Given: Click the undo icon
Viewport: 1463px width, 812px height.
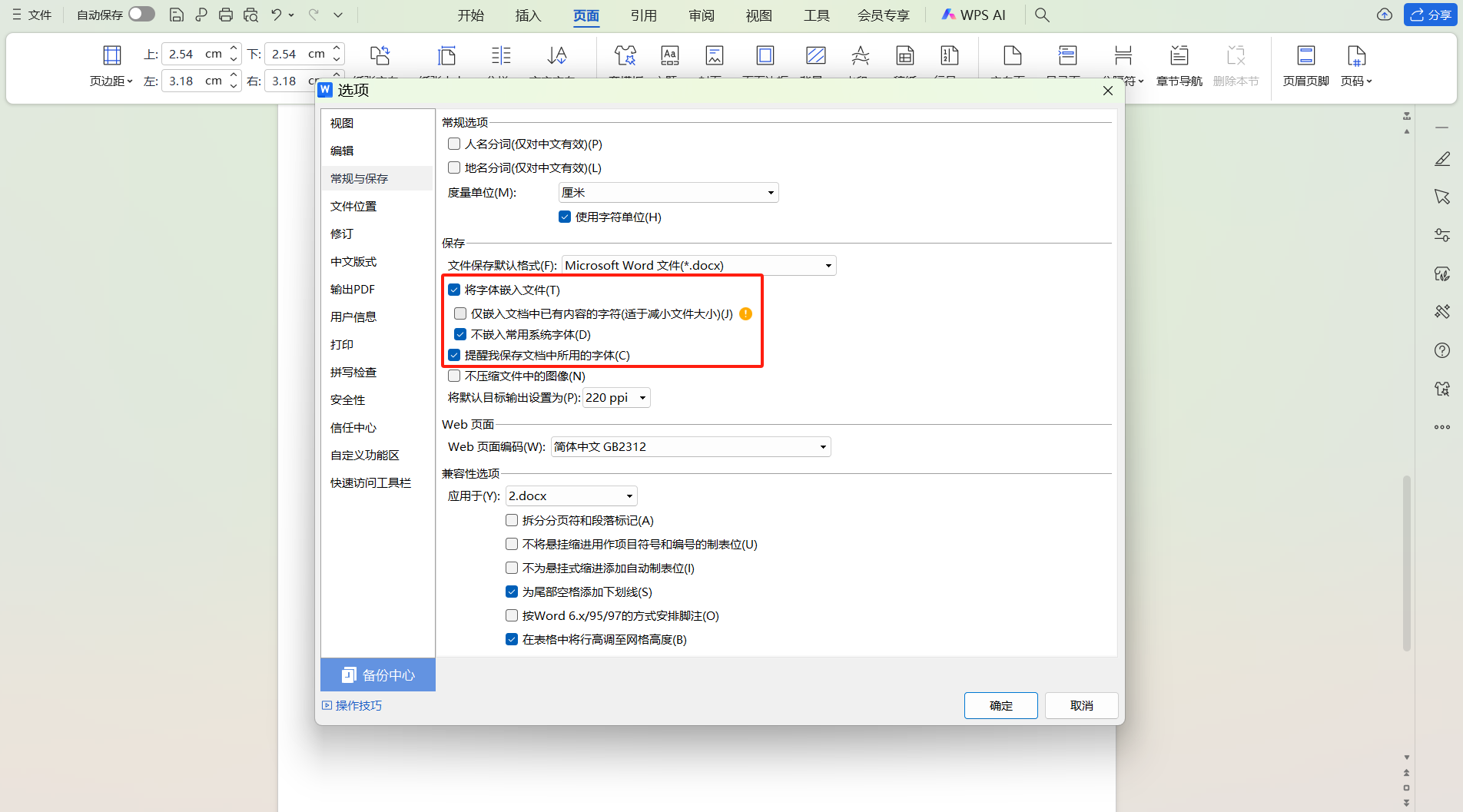Looking at the screenshot, I should [x=277, y=15].
